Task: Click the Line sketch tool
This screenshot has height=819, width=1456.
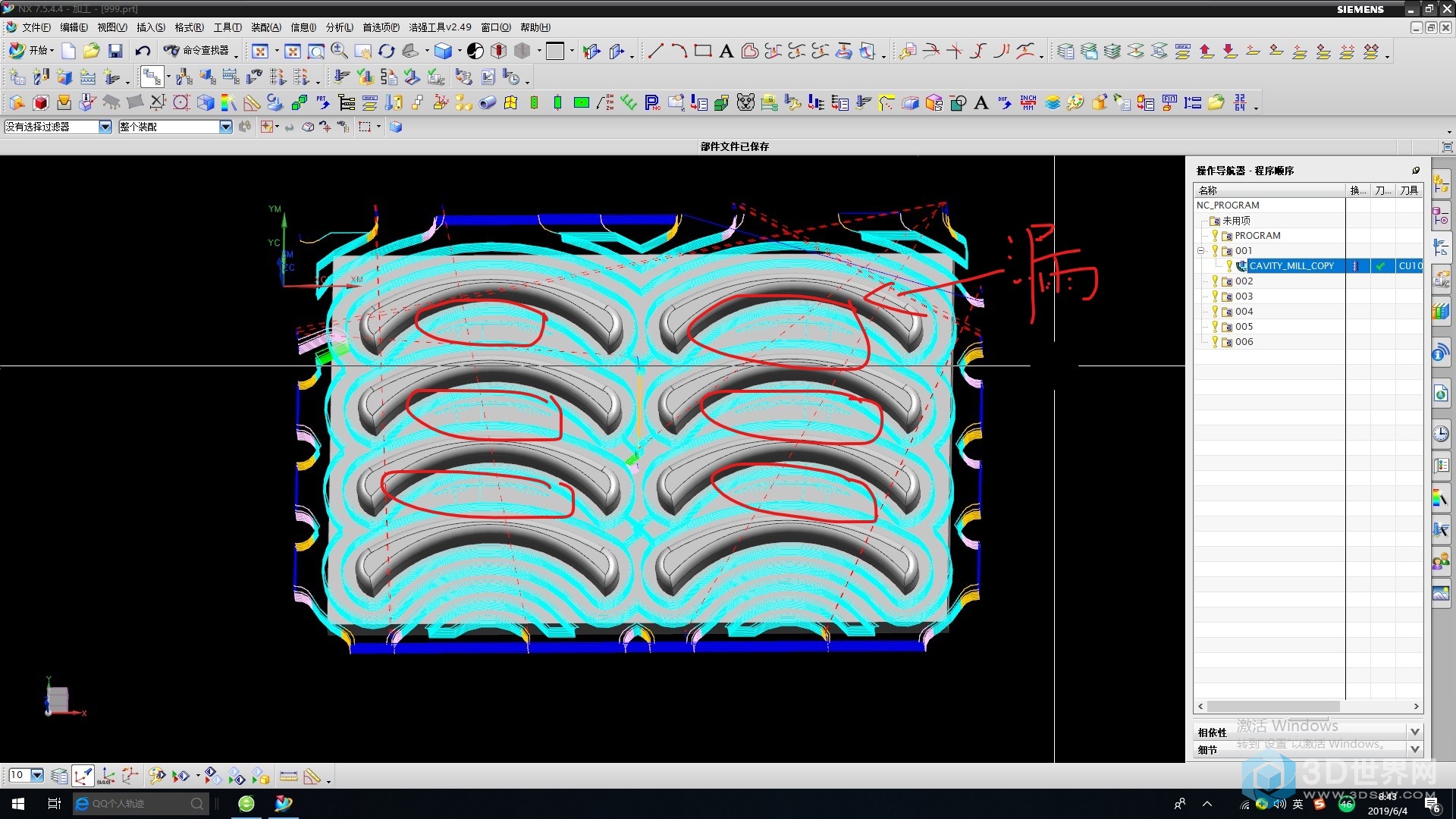Action: point(656,51)
